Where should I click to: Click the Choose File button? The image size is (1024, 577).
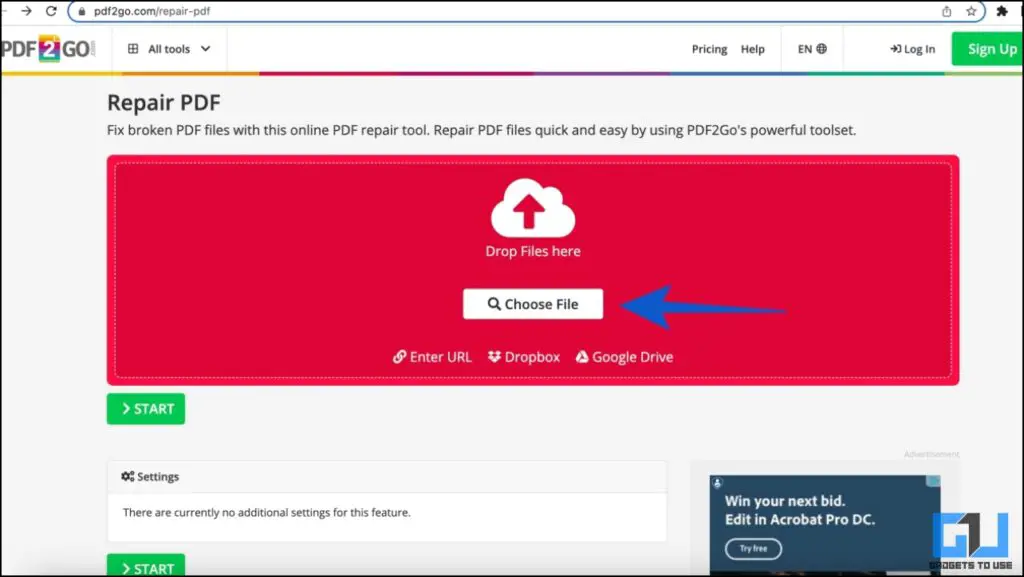click(533, 304)
